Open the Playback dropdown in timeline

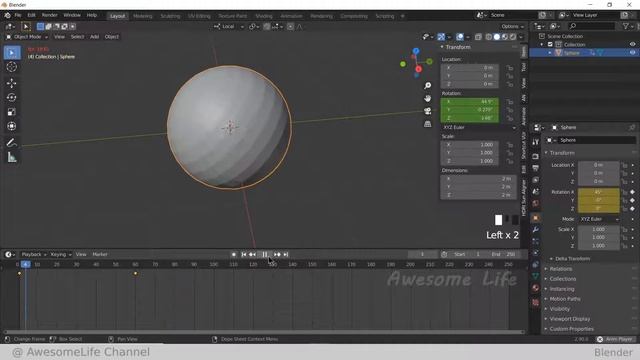point(33,254)
